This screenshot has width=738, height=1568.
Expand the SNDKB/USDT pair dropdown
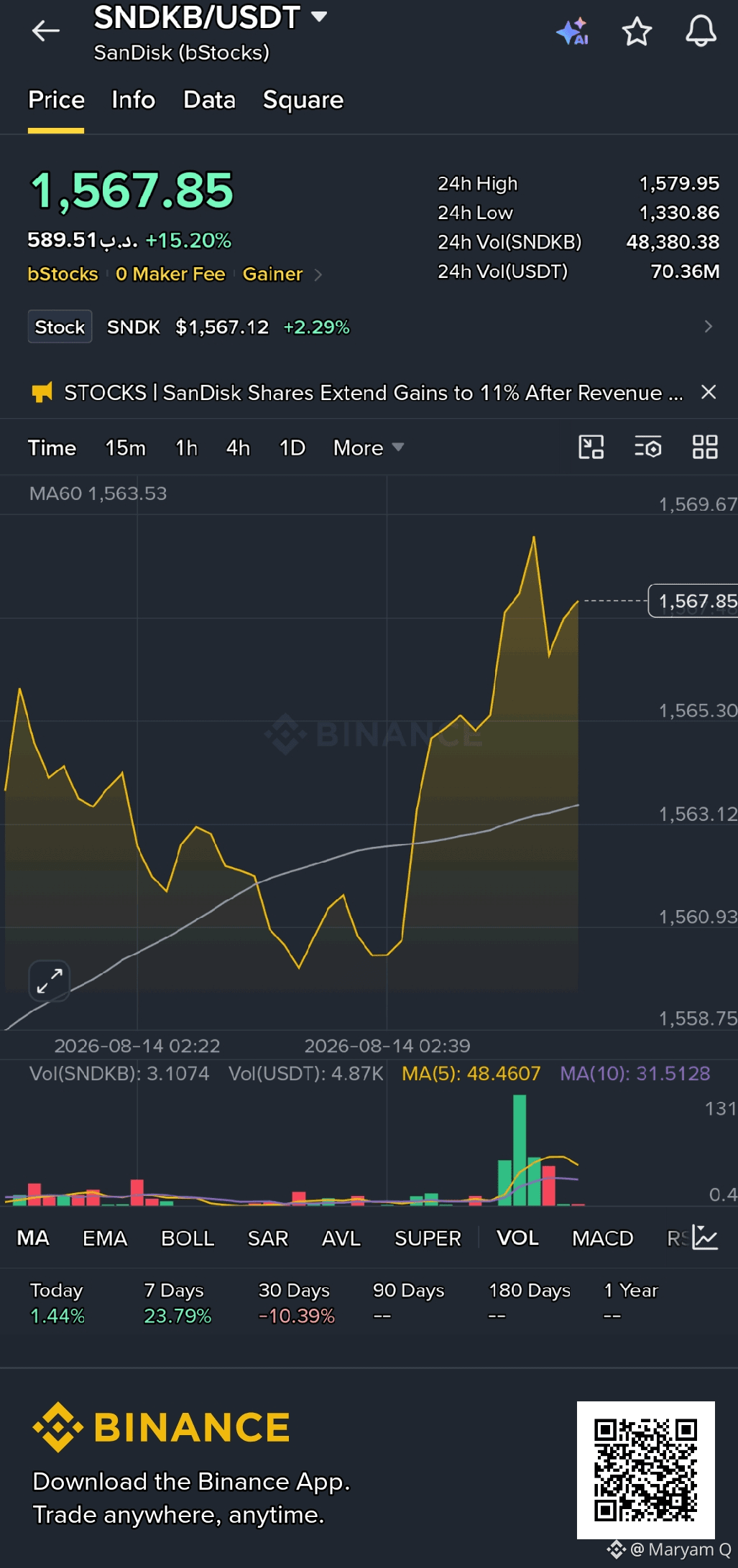(x=319, y=17)
